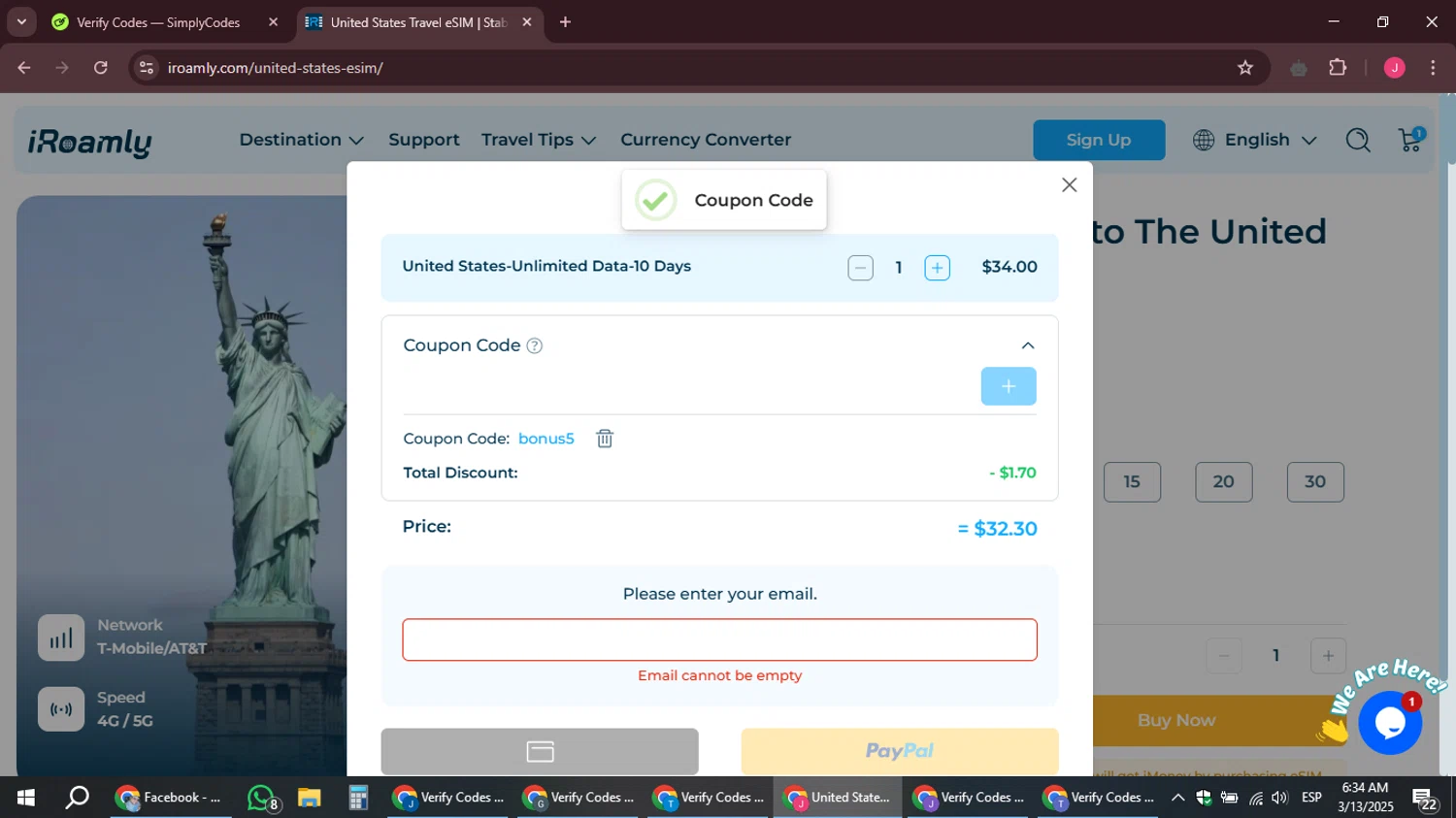Click the $32.30 price total

click(1005, 529)
